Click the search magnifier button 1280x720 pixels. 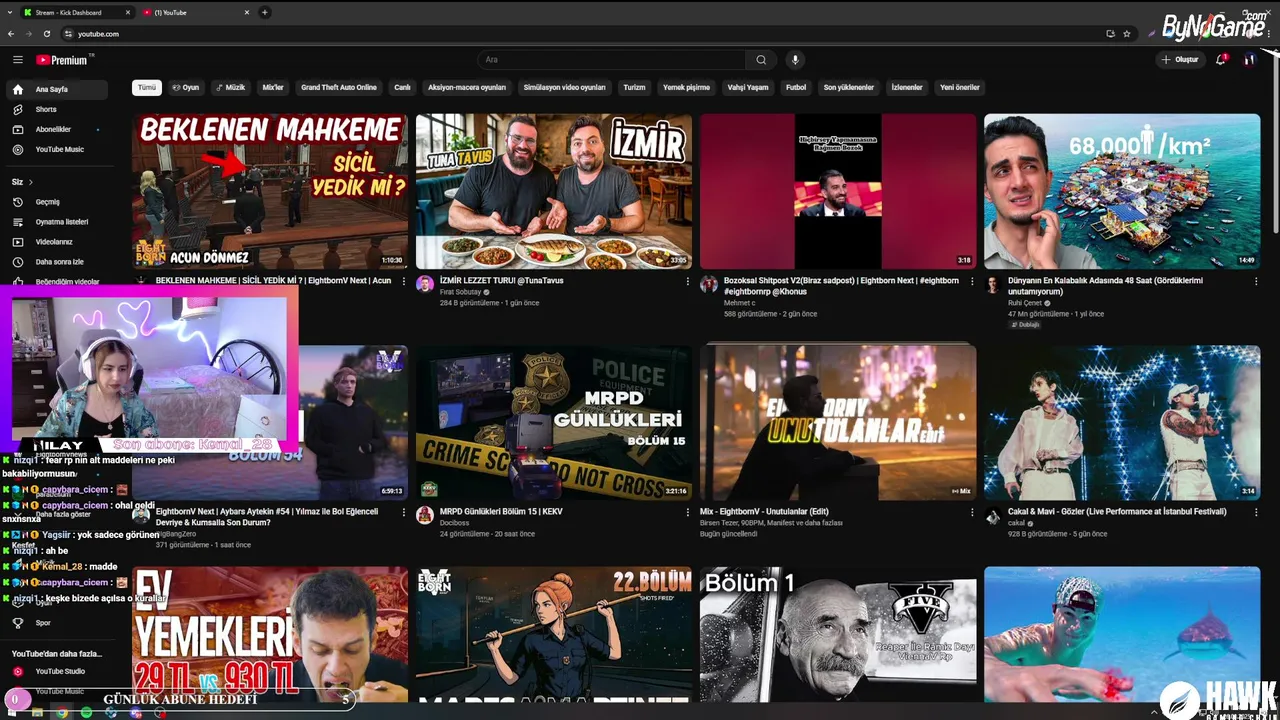[761, 60]
